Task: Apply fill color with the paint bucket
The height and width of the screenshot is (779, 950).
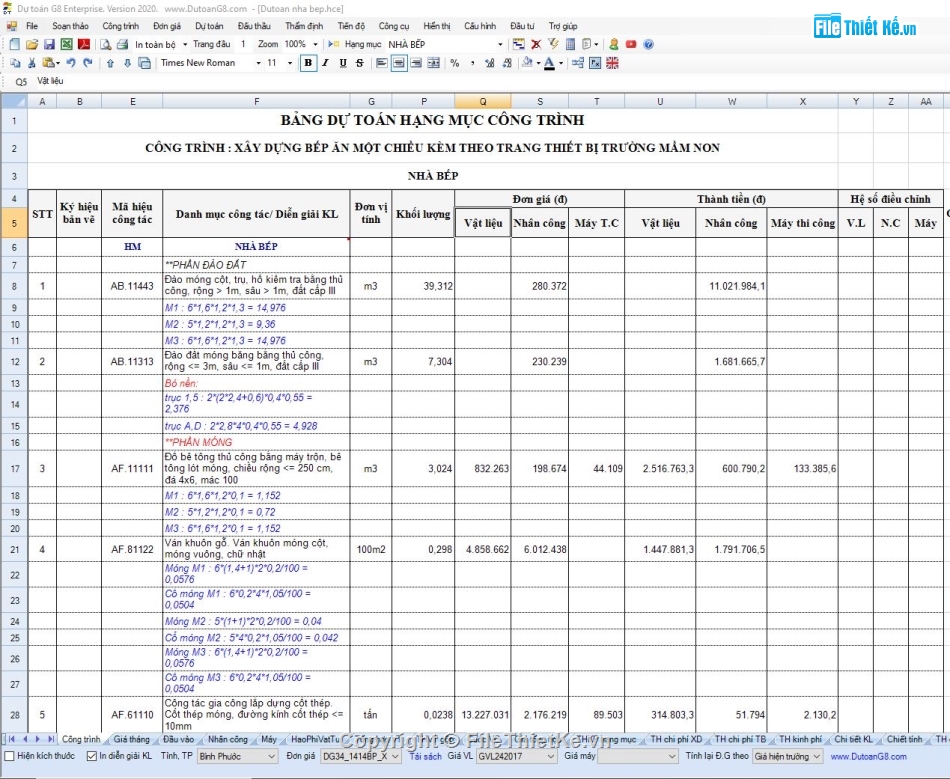Action: click(x=527, y=63)
